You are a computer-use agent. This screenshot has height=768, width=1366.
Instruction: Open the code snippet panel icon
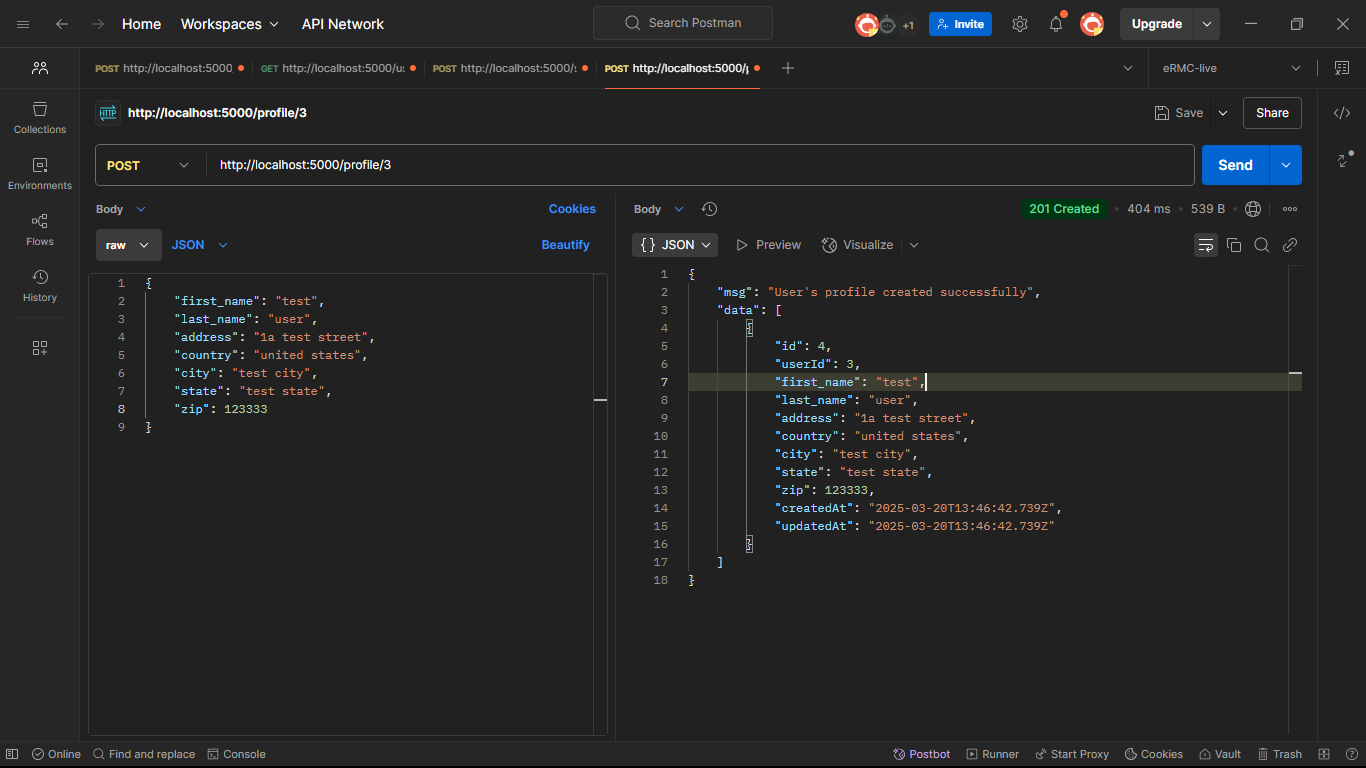point(1342,113)
